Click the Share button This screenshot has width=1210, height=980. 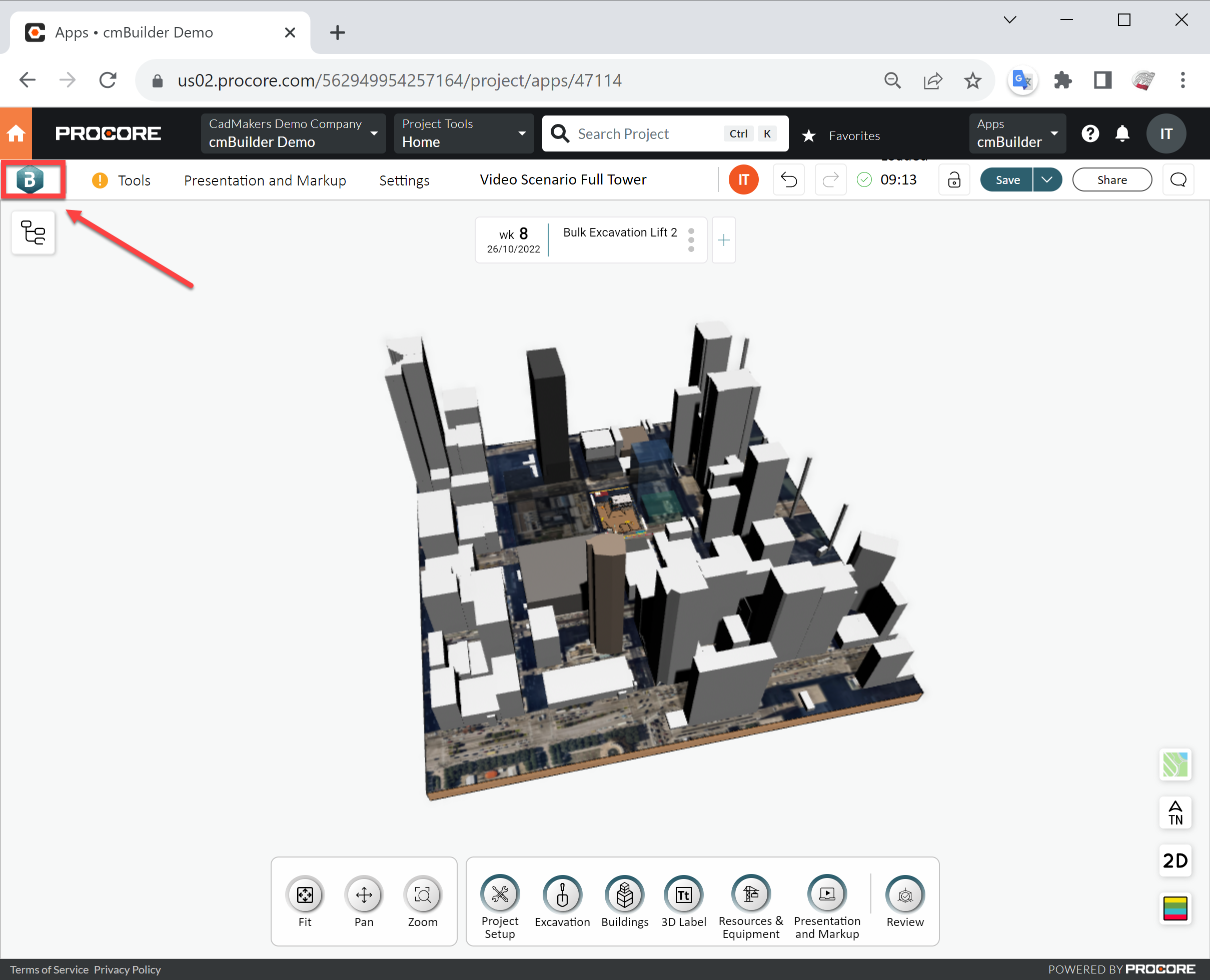(1111, 179)
